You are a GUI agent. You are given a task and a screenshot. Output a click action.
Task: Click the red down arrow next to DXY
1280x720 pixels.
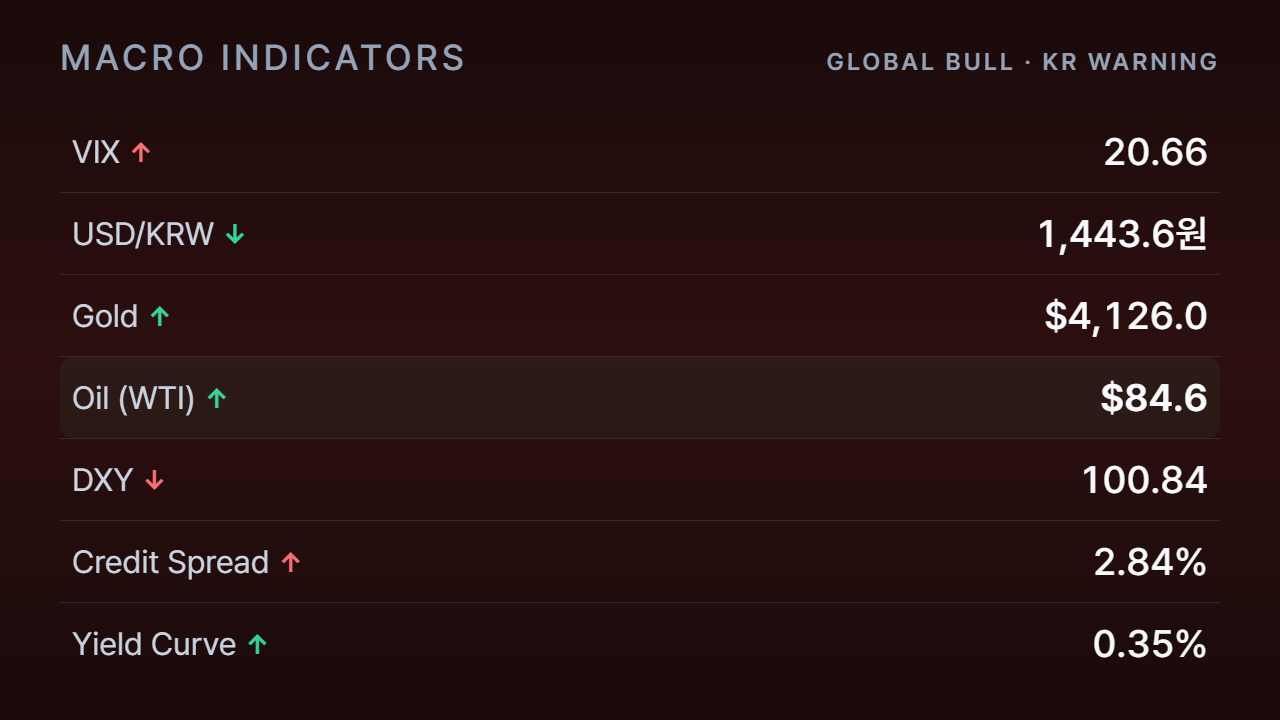(154, 480)
